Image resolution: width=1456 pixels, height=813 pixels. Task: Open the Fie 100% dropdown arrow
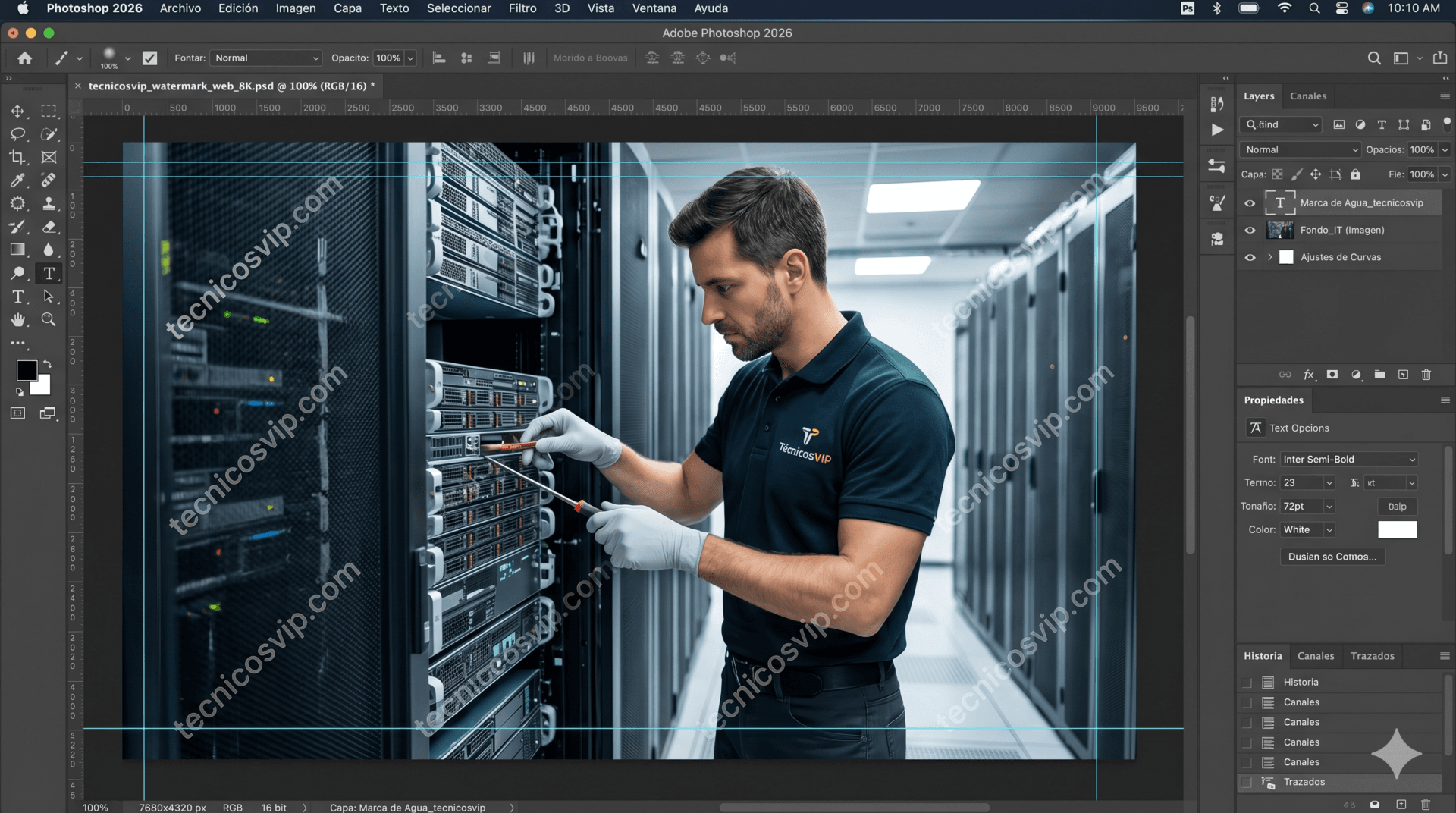coord(1445,174)
